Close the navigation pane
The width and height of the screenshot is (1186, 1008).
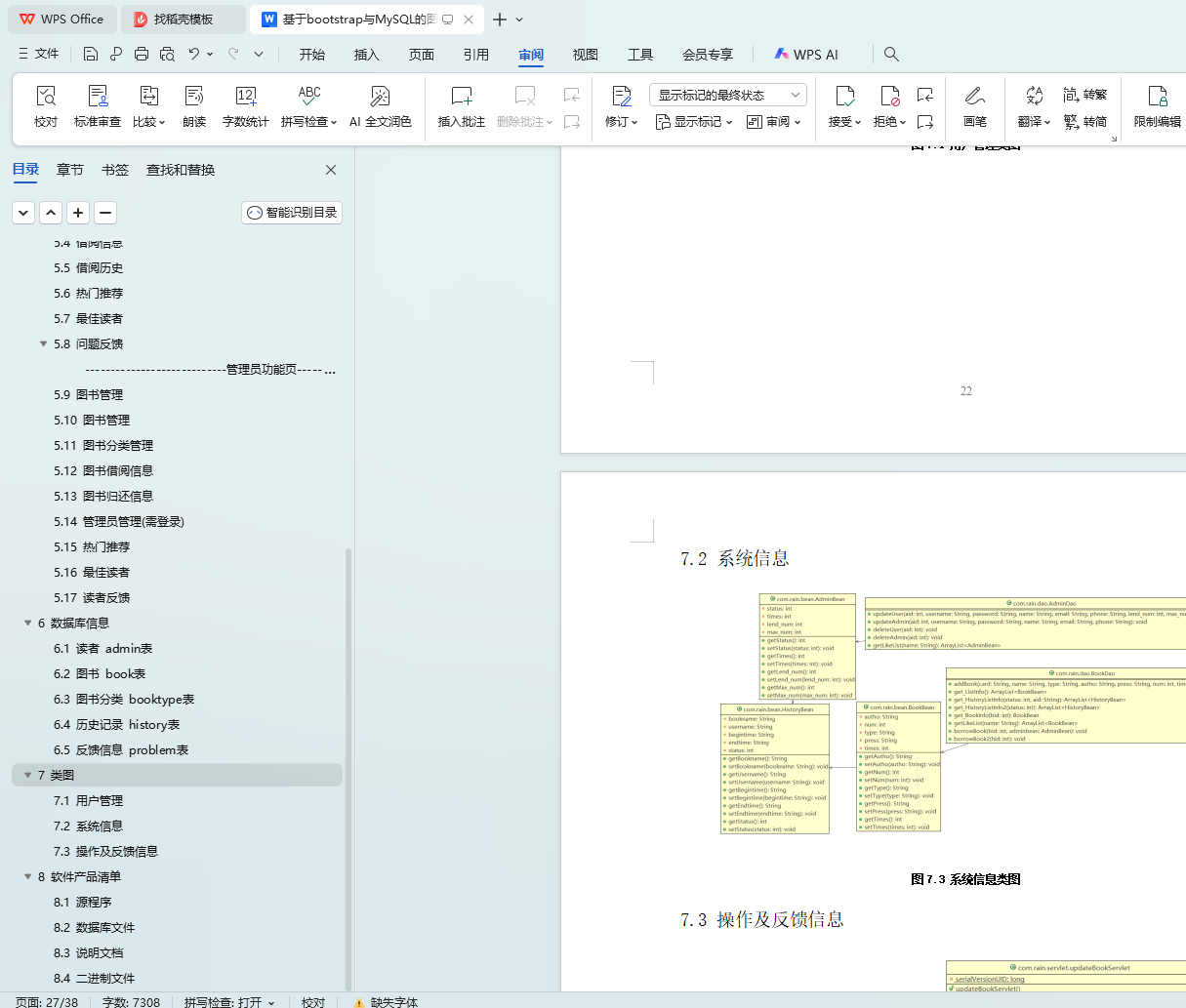click(x=331, y=170)
